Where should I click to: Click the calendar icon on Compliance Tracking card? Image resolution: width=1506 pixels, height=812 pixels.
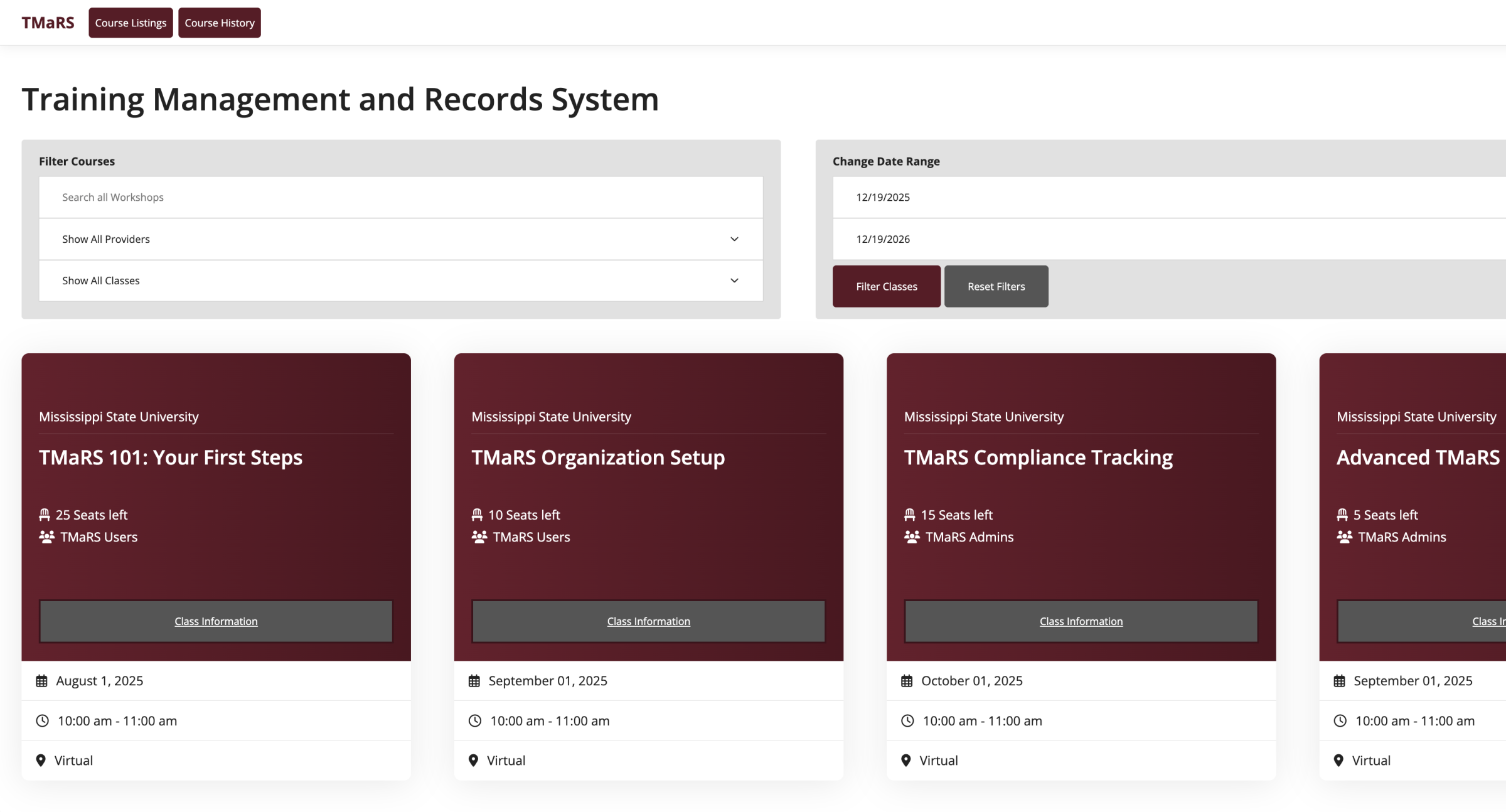click(x=907, y=680)
